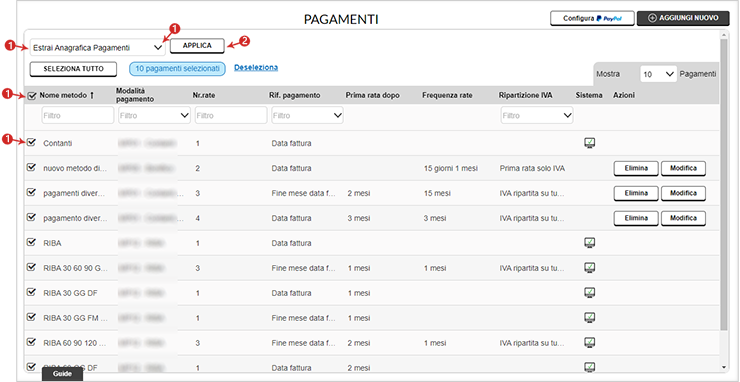Viewport: 740px width, 382px height.
Task: Click the Nome metodo column header
Action: (x=62, y=95)
